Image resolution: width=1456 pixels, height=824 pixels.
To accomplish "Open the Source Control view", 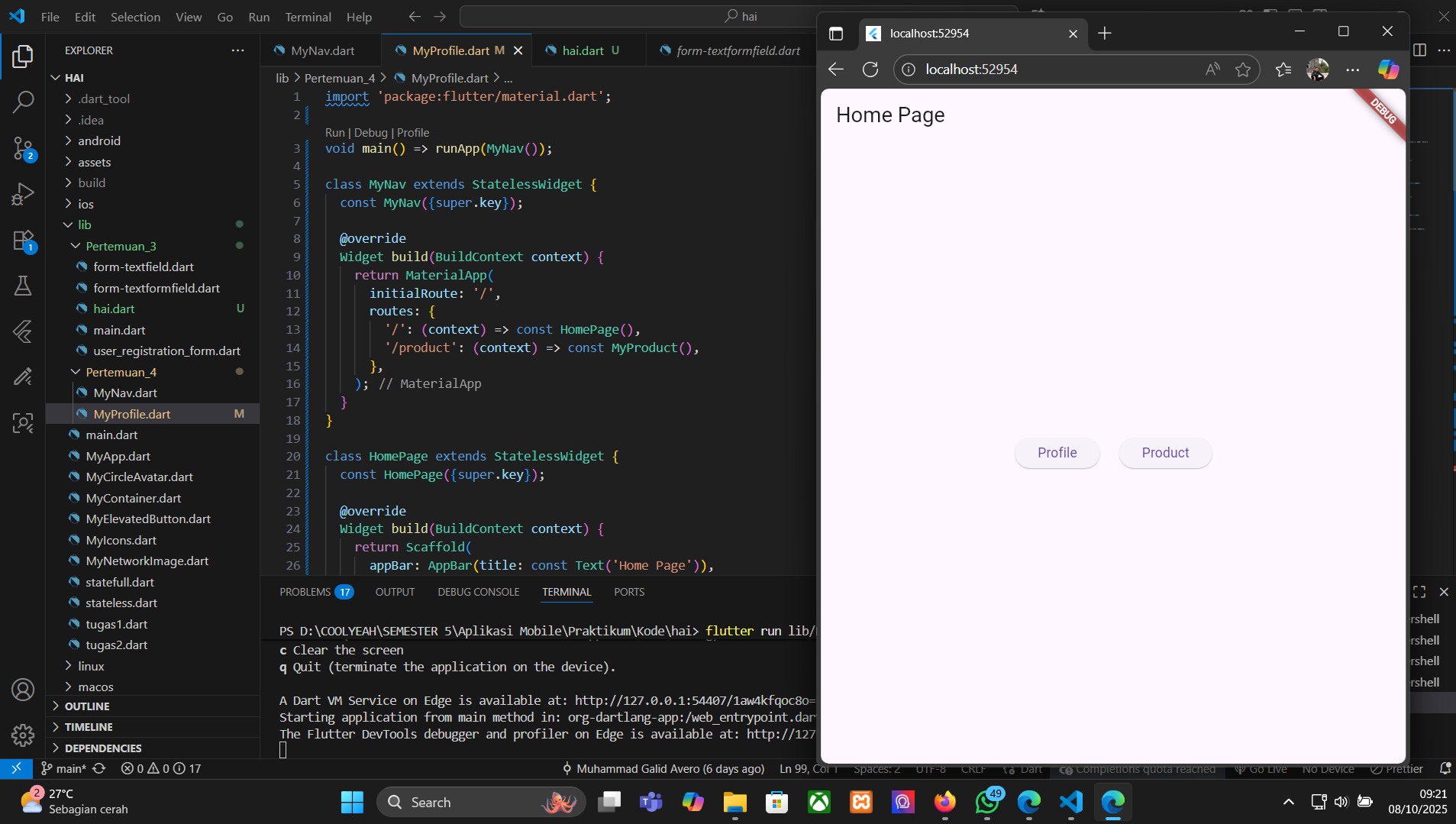I will click(x=23, y=148).
